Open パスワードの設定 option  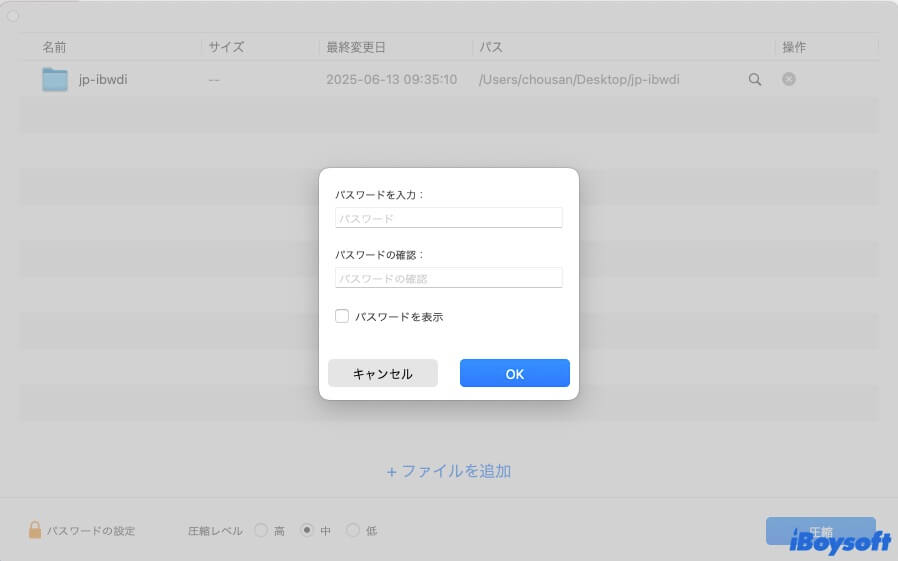click(91, 531)
